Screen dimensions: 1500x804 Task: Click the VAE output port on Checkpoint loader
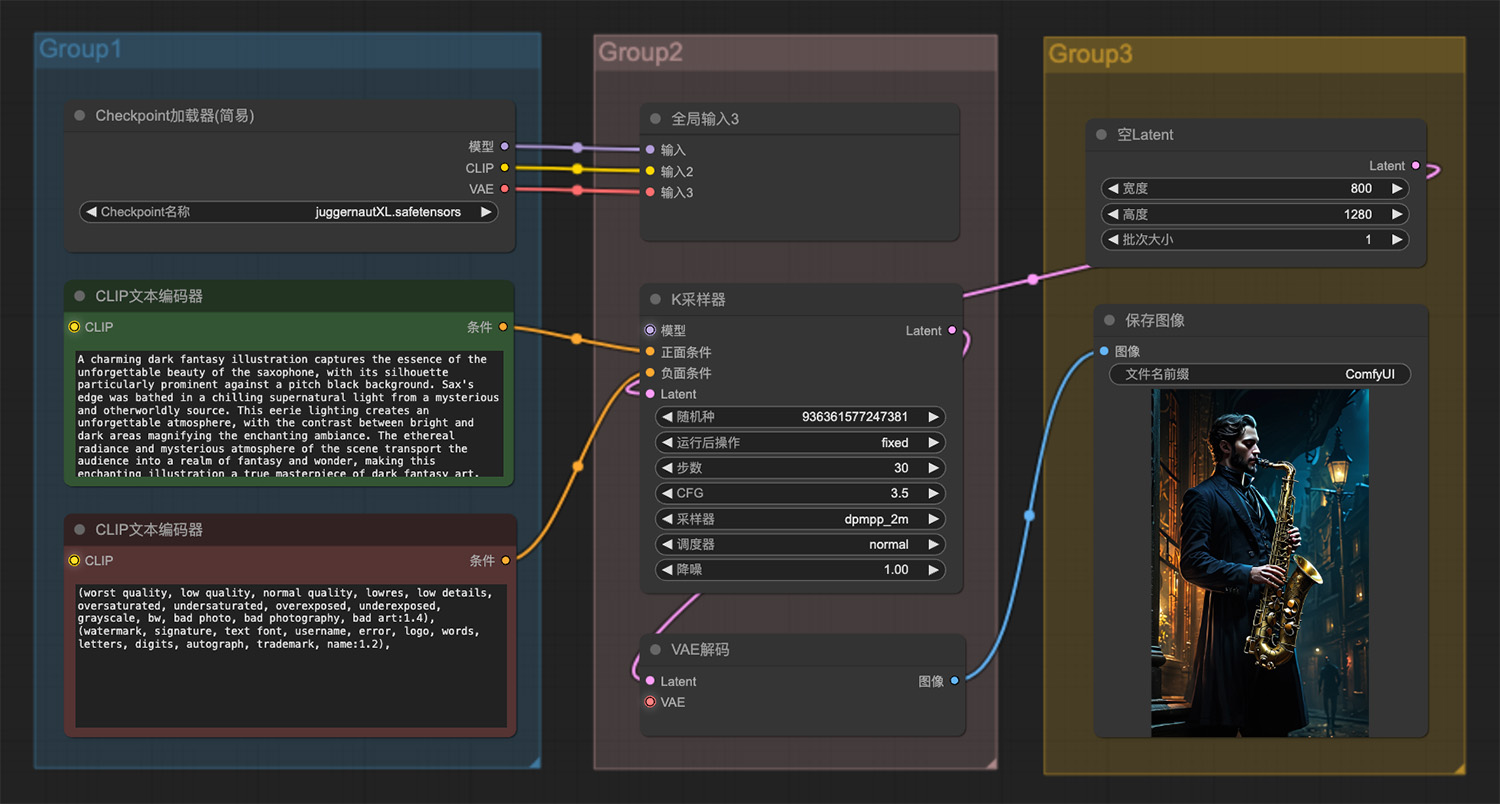coord(504,189)
